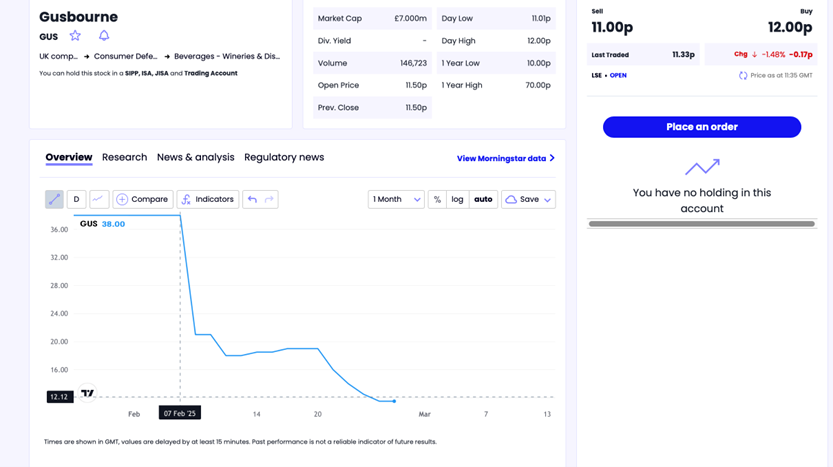Switch to the Research tab
Image resolution: width=833 pixels, height=467 pixels.
(x=124, y=157)
